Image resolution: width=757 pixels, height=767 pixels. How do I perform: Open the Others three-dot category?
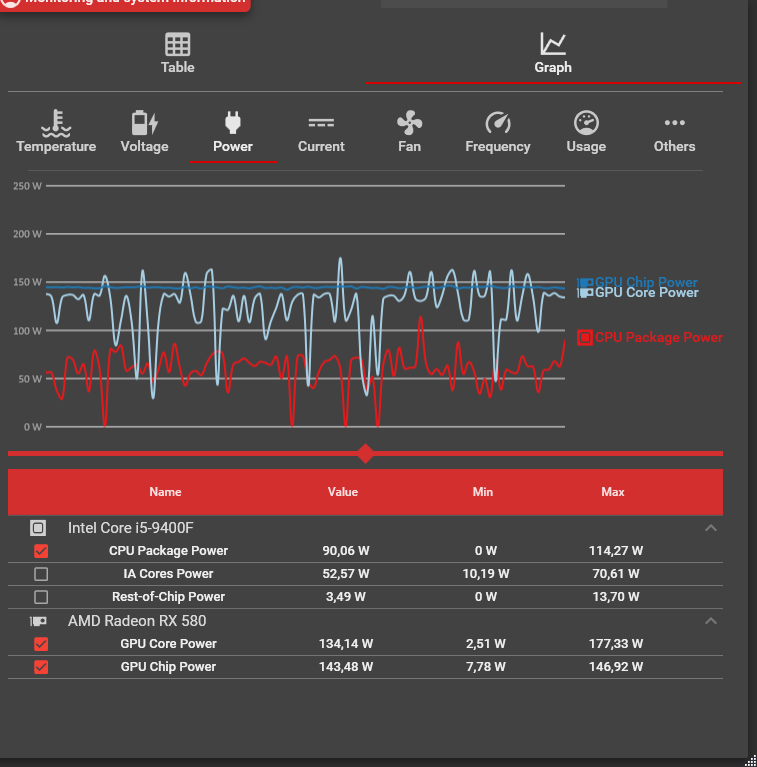674,131
